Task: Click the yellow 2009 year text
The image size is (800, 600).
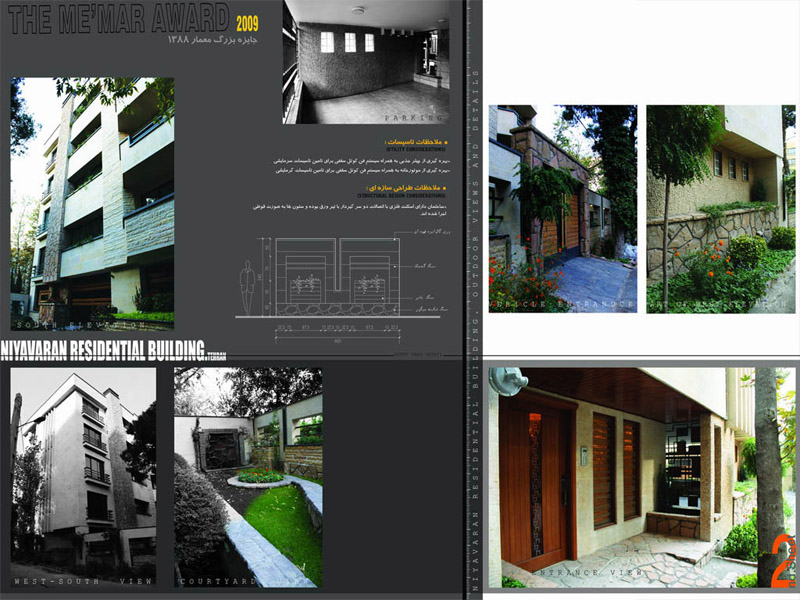Action: (x=247, y=23)
